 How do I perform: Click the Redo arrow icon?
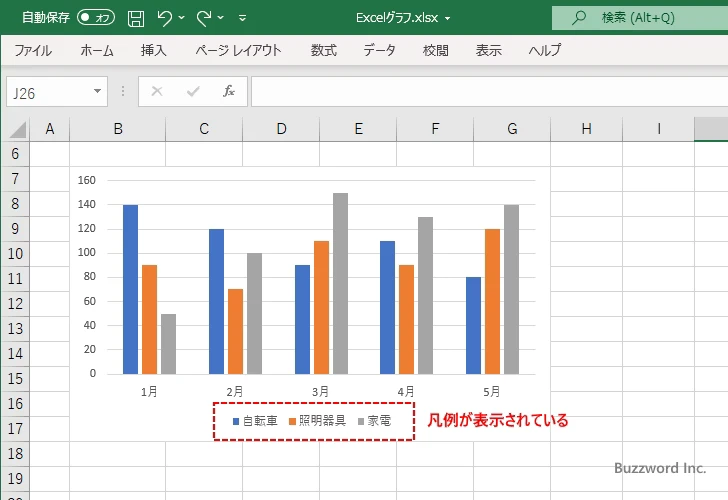[x=204, y=17]
